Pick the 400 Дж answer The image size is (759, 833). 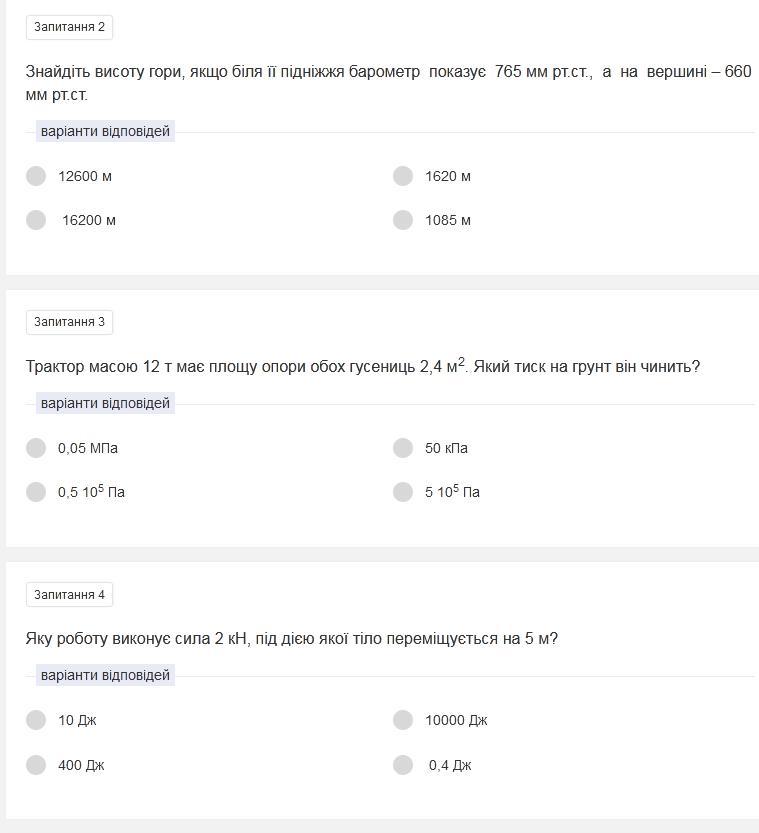click(x=36, y=765)
